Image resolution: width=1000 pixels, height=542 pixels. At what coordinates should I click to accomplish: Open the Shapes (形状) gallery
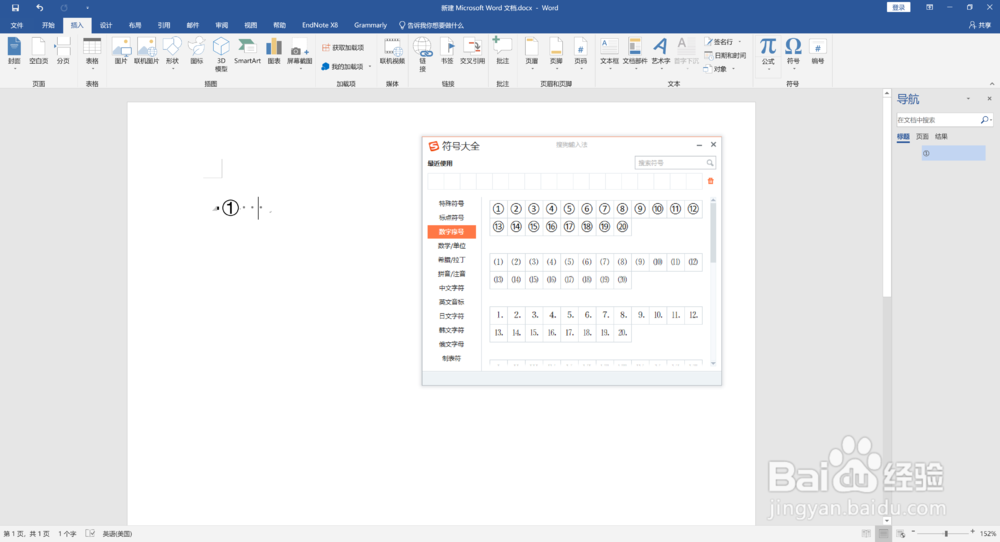coord(172,52)
